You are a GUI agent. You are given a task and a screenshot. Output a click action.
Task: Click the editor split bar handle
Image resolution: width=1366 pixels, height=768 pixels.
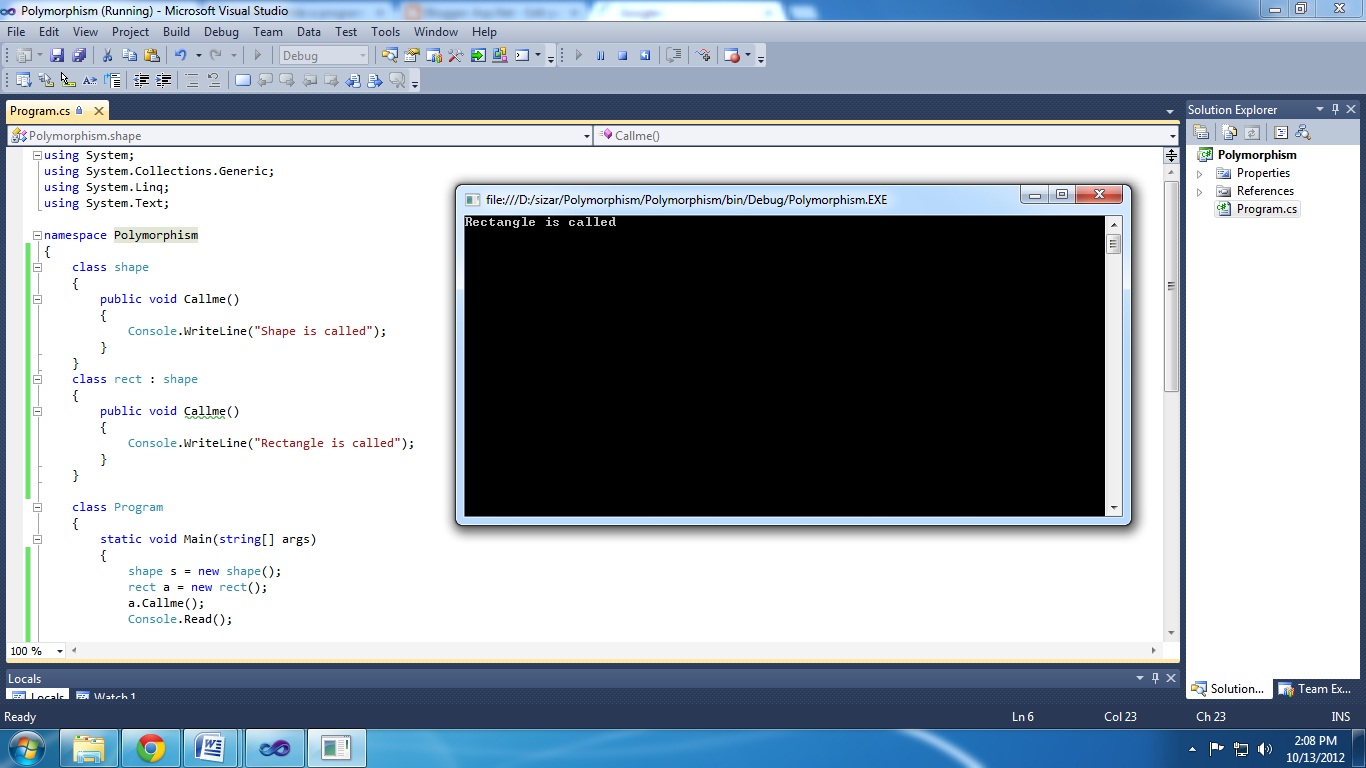[1171, 155]
